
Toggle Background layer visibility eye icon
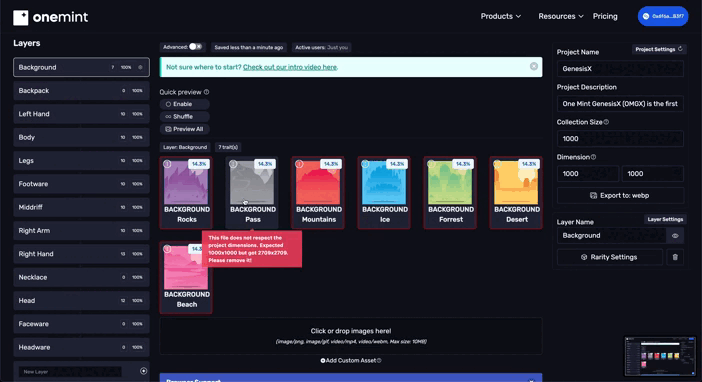point(675,236)
